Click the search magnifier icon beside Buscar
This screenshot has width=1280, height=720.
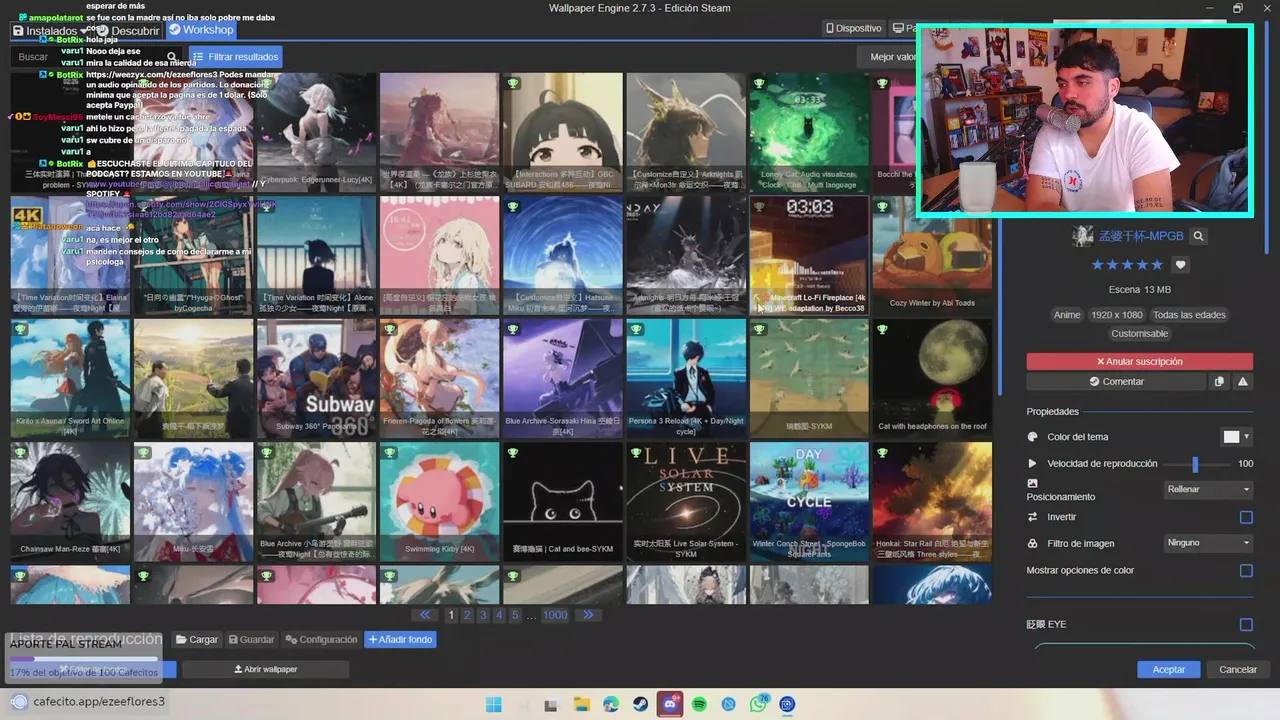tap(172, 57)
